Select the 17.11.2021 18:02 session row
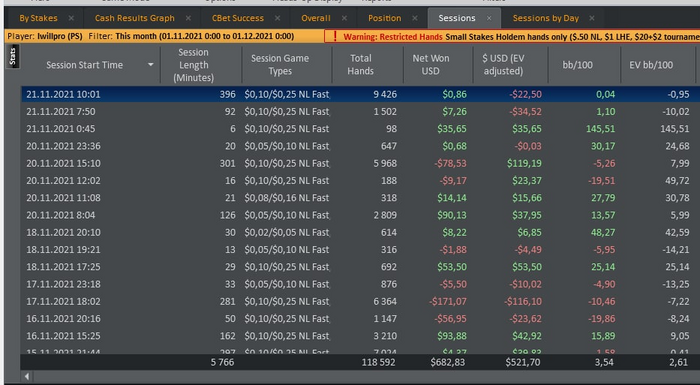Image resolution: width=700 pixels, height=385 pixels. pos(360,301)
